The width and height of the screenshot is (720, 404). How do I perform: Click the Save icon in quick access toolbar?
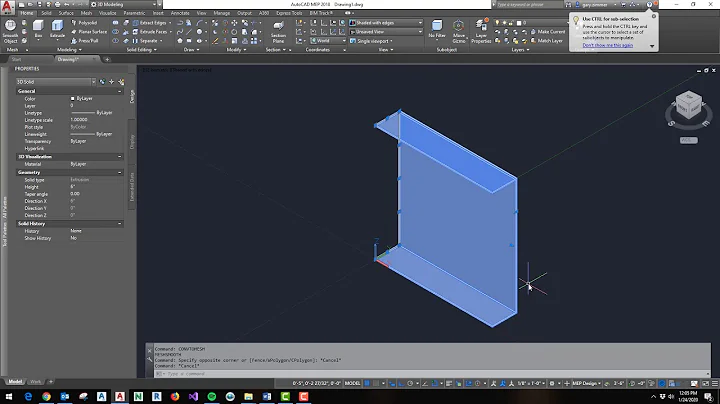point(39,5)
